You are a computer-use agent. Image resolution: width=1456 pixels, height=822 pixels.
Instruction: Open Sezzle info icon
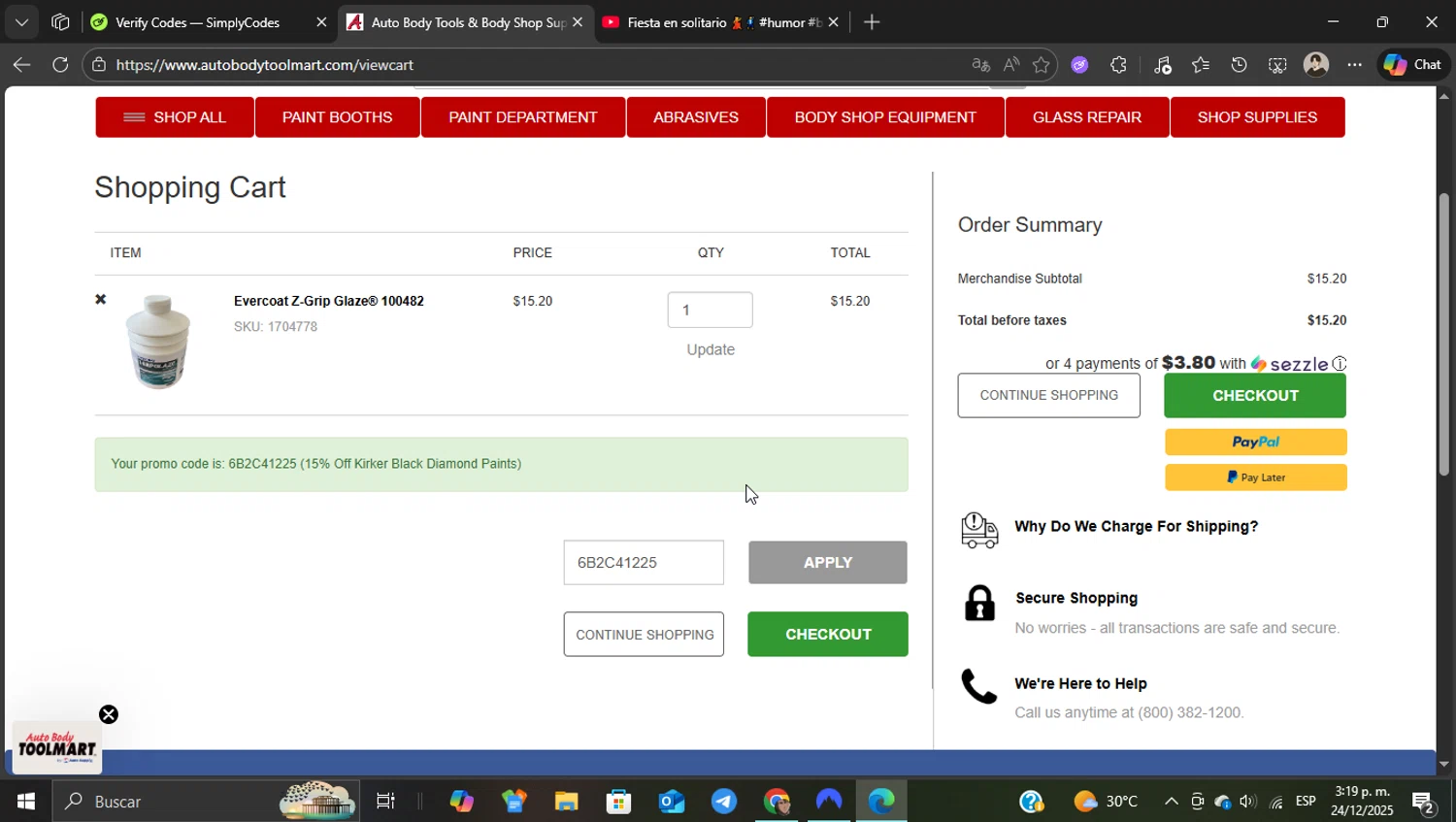click(1340, 364)
